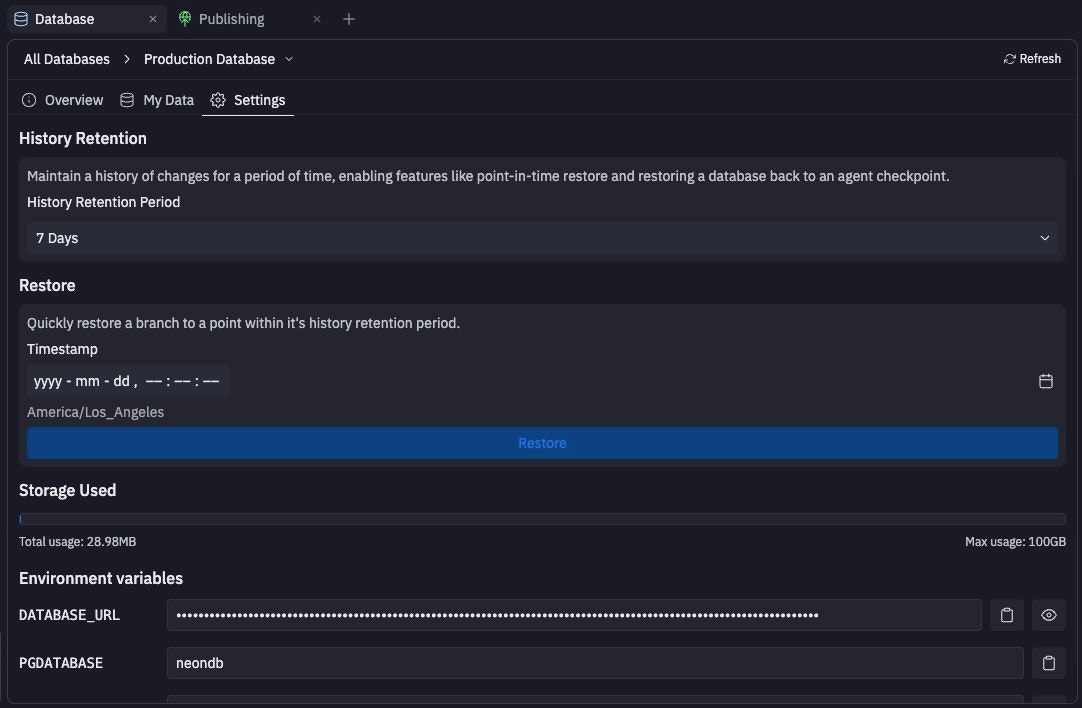Click the gear icon next to Settings
1082x708 pixels.
218,99
